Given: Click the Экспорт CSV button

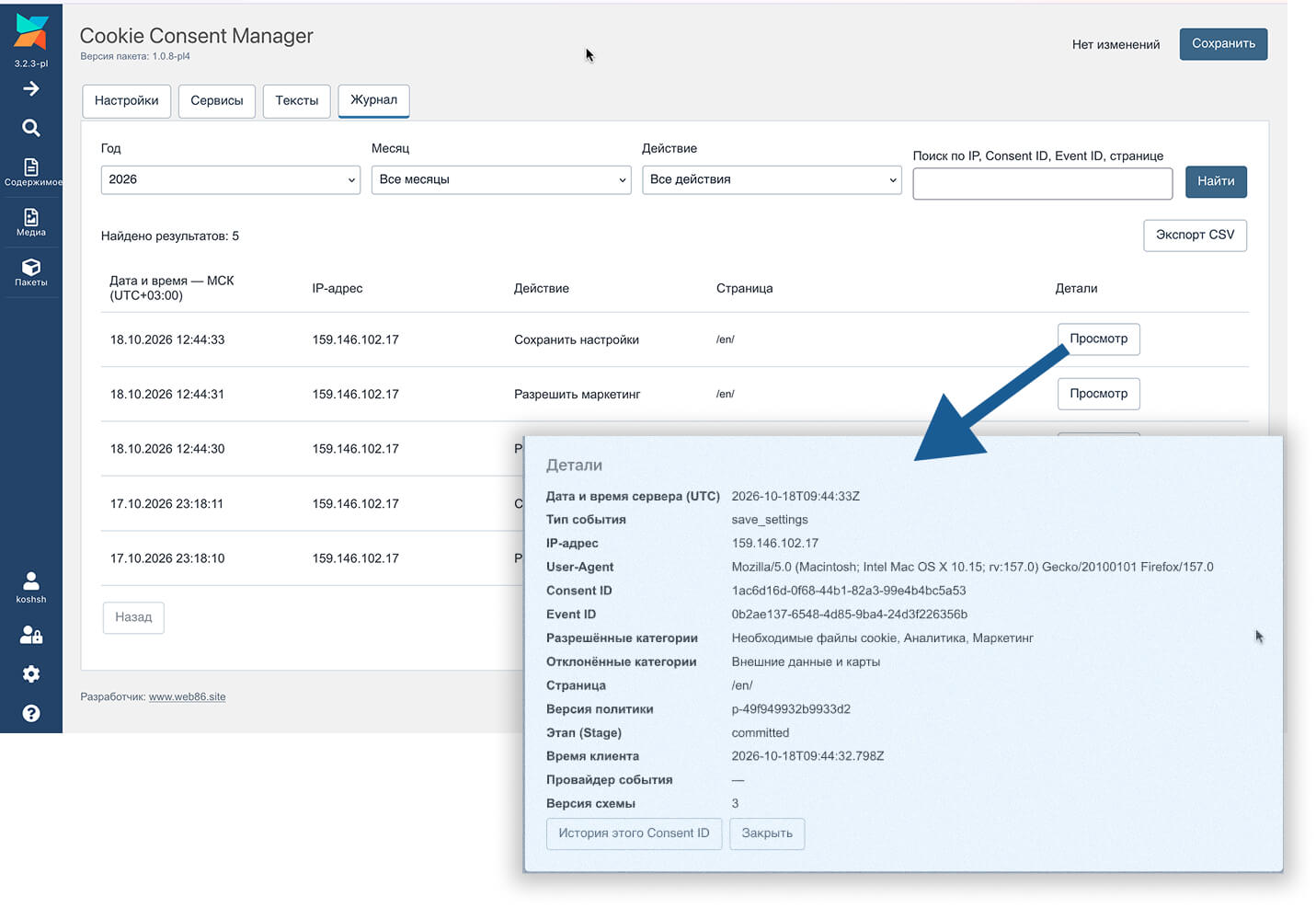Looking at the screenshot, I should (x=1195, y=235).
